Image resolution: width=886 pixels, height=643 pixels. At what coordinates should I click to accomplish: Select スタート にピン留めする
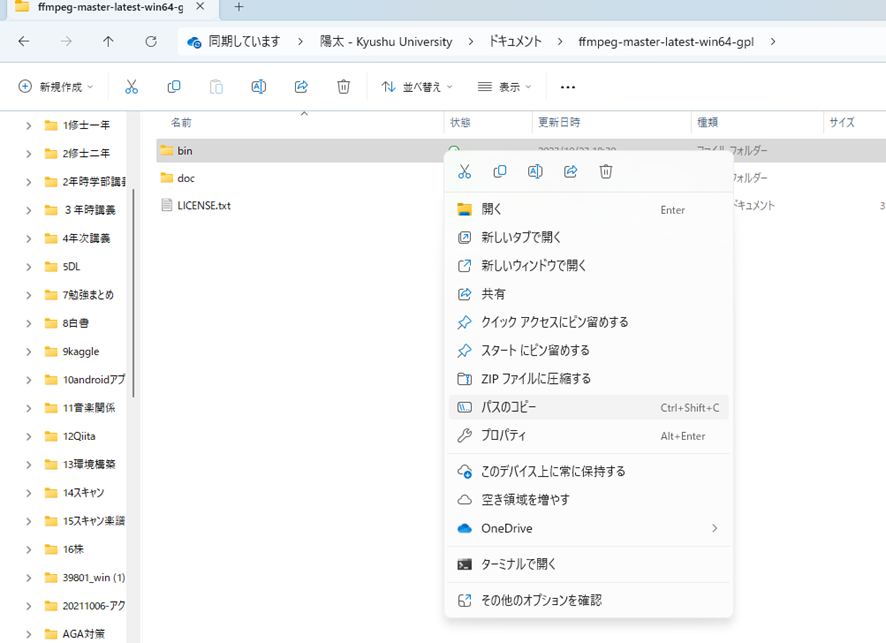[x=588, y=350]
